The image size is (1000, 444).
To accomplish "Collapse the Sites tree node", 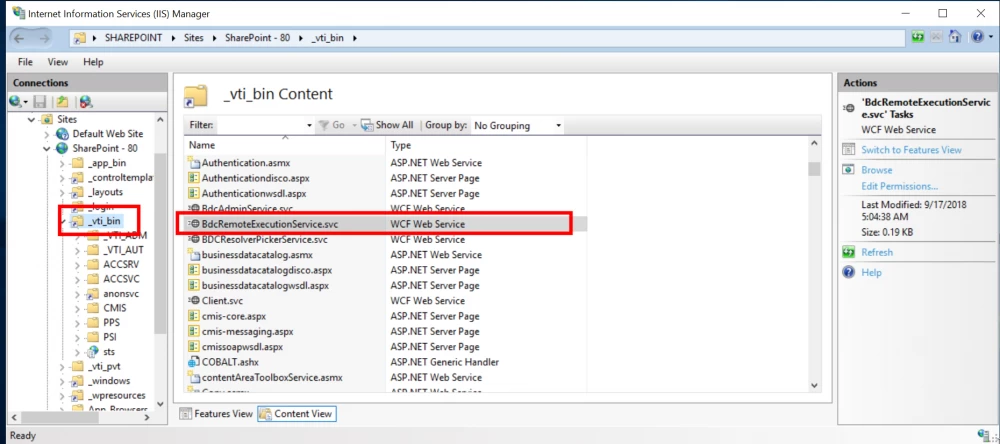I will pos(31,119).
